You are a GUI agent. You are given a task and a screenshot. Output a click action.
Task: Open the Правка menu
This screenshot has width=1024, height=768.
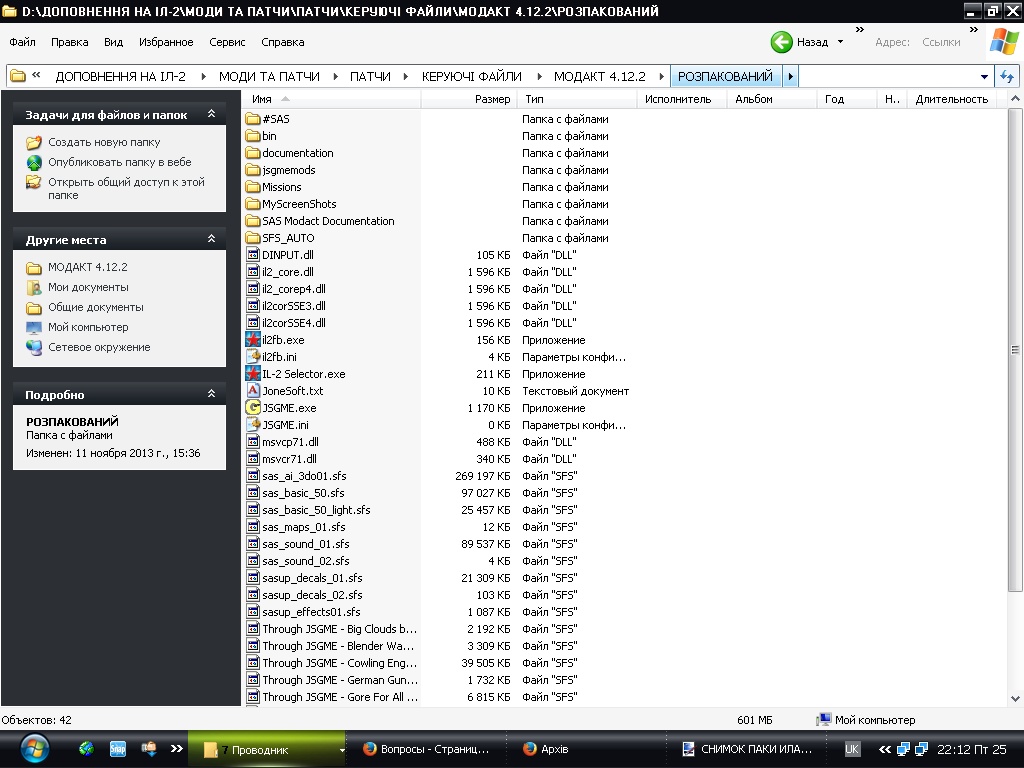[69, 42]
